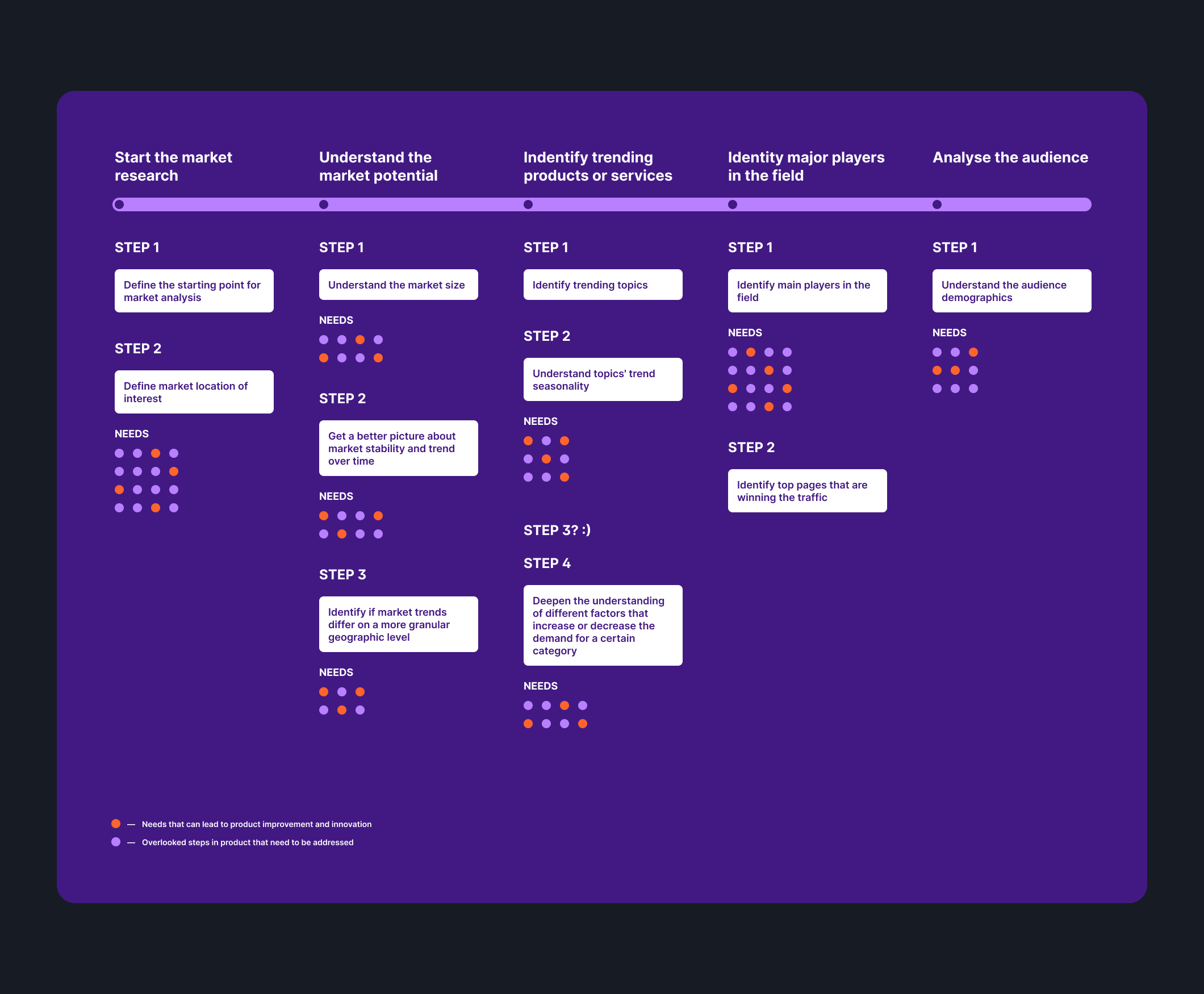Click the "Understand topics' trend seasonality" card

click(x=603, y=379)
